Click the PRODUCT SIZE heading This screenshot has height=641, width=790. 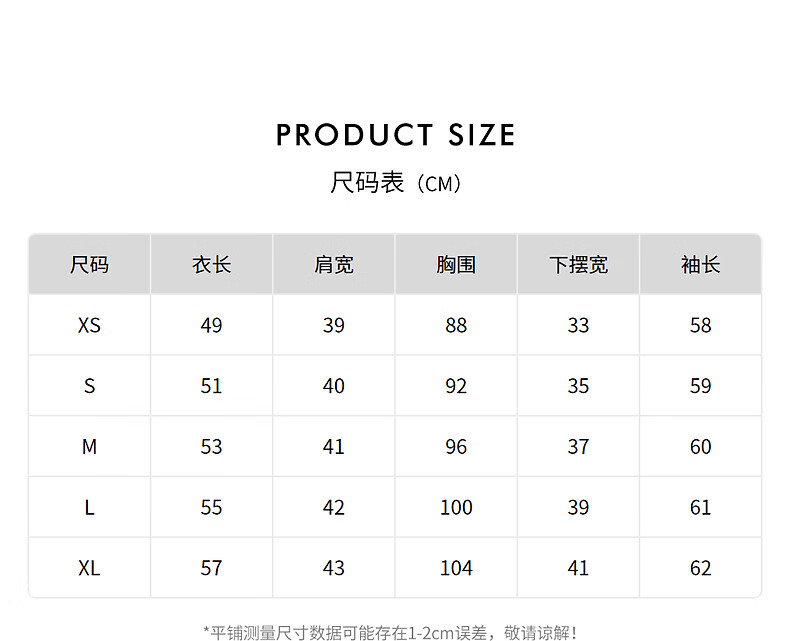395,135
